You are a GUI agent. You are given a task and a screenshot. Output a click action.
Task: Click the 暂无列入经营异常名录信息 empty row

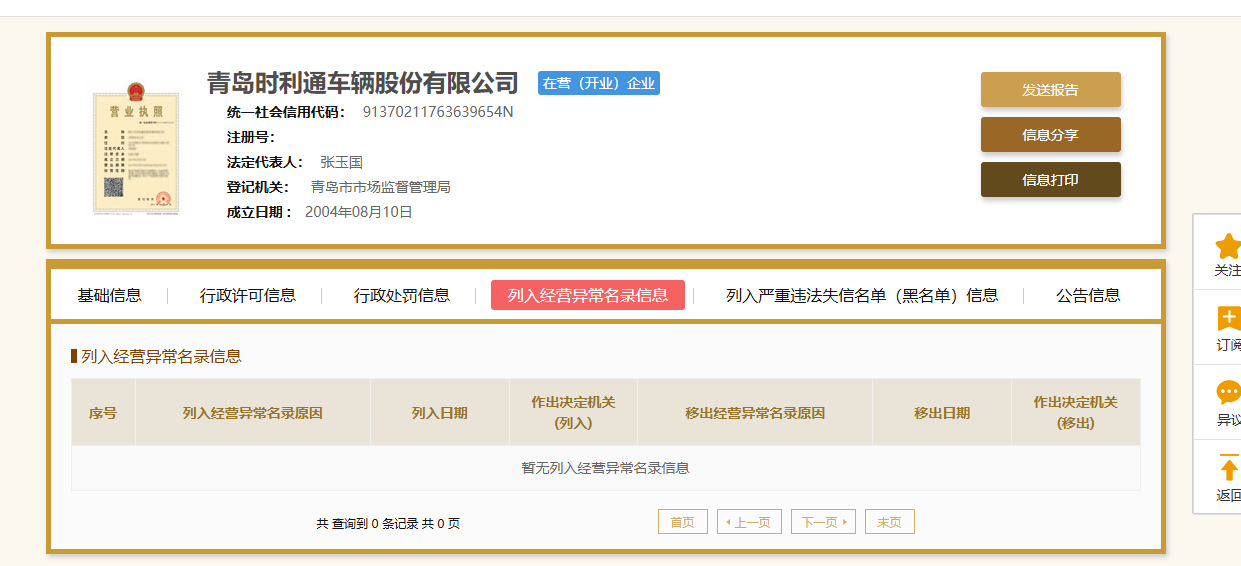click(606, 468)
